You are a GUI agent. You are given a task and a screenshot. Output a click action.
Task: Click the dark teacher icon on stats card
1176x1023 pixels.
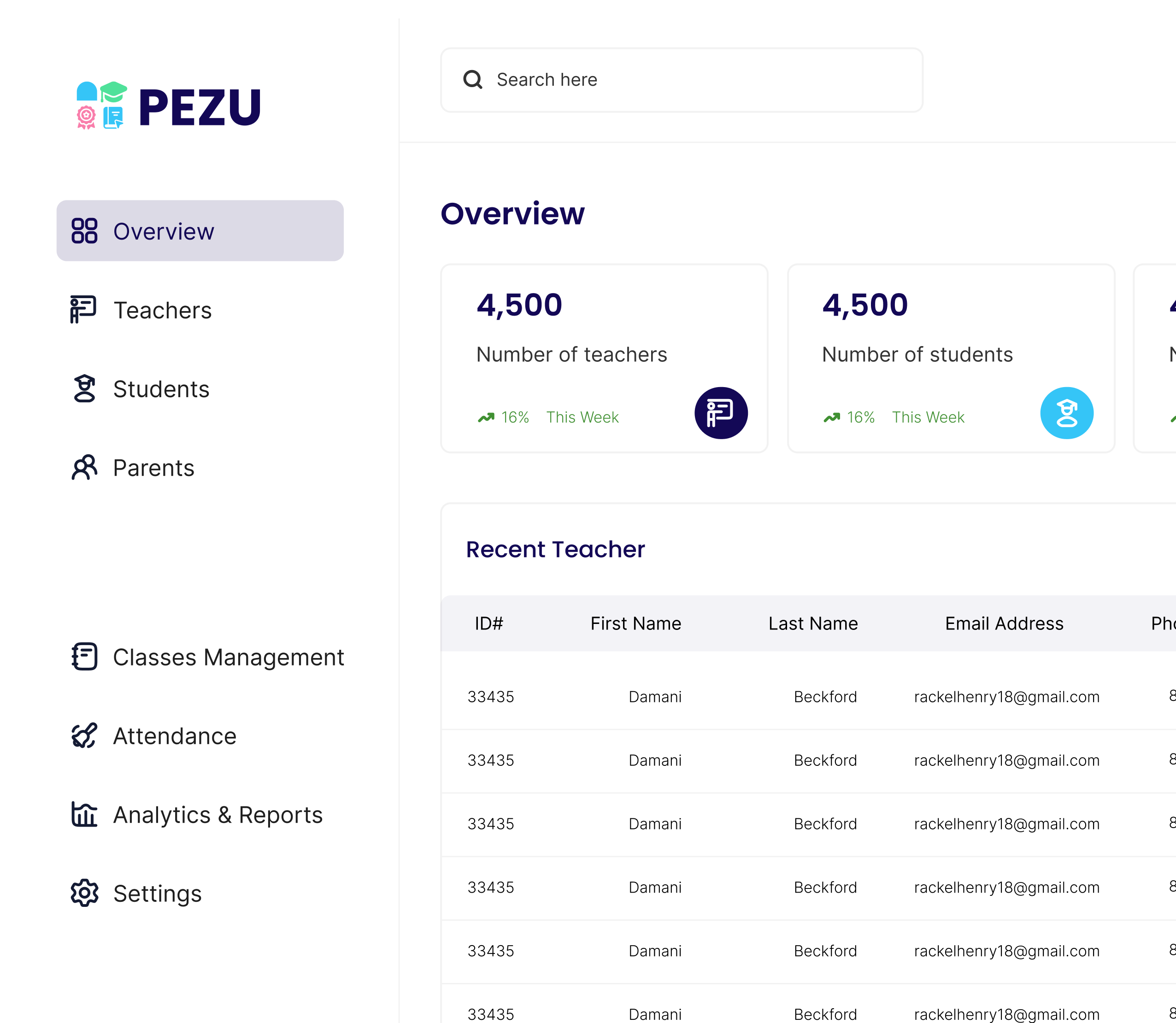[721, 413]
